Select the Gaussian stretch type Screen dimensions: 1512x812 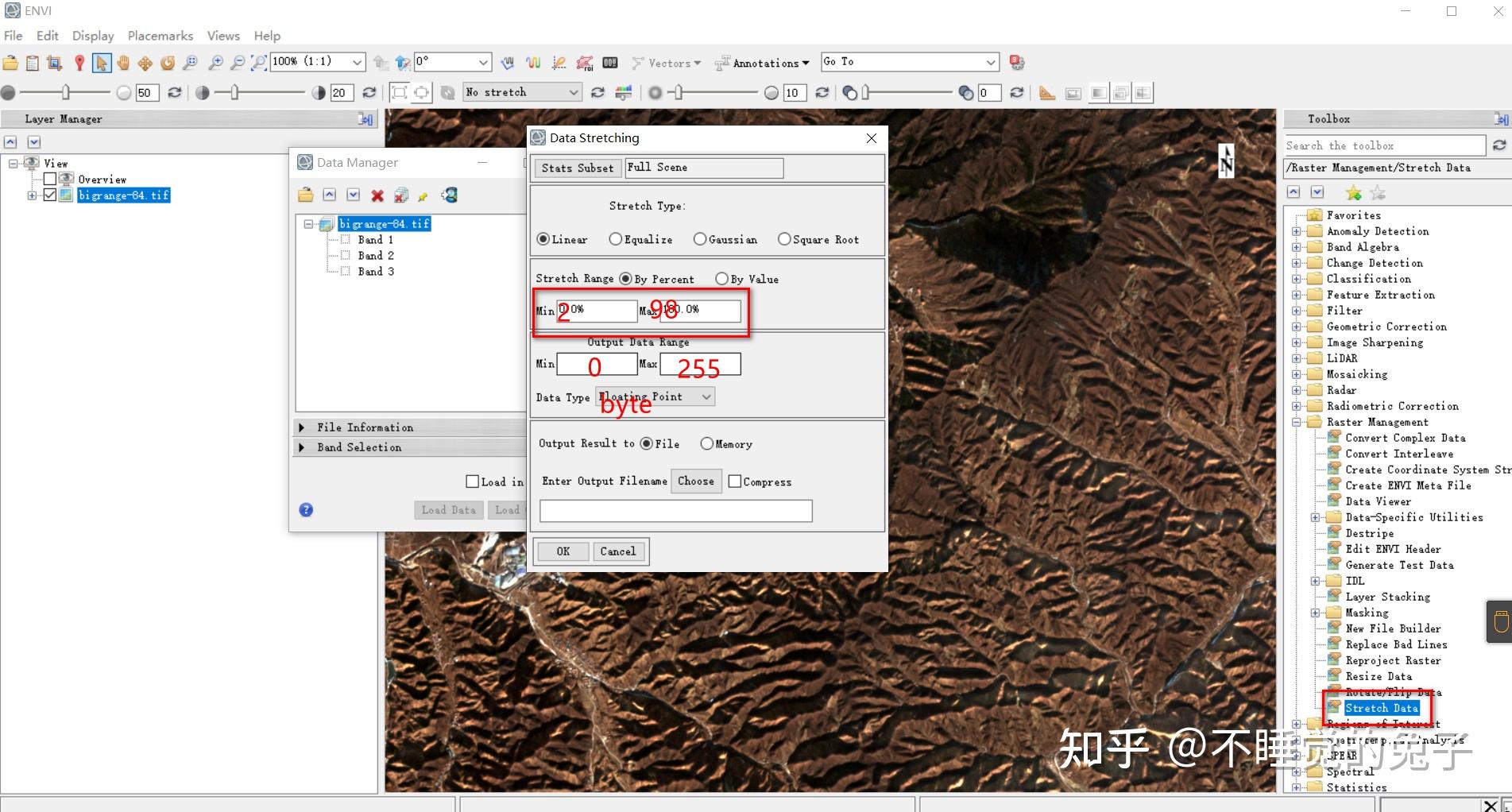[700, 239]
